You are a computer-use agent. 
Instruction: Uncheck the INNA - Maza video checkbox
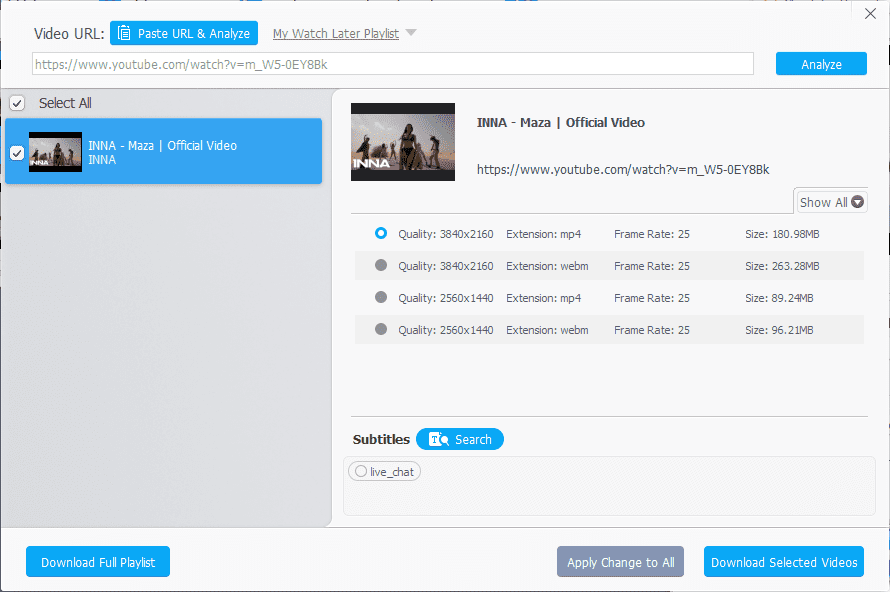tap(17, 153)
